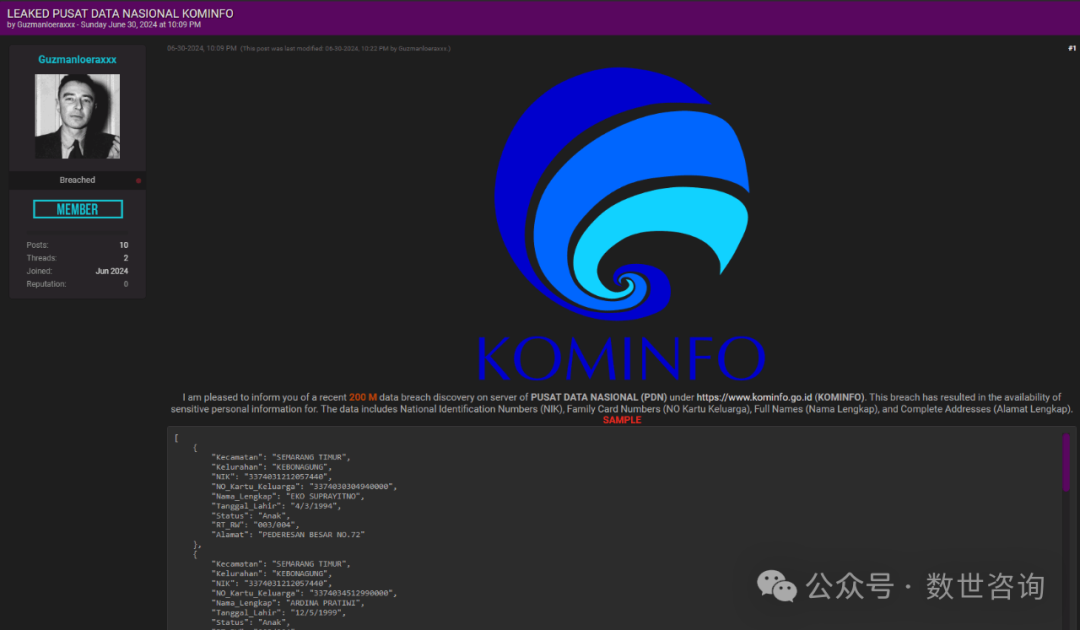1080x630 pixels.
Task: Click the red offline status dot
Action: coord(138,180)
